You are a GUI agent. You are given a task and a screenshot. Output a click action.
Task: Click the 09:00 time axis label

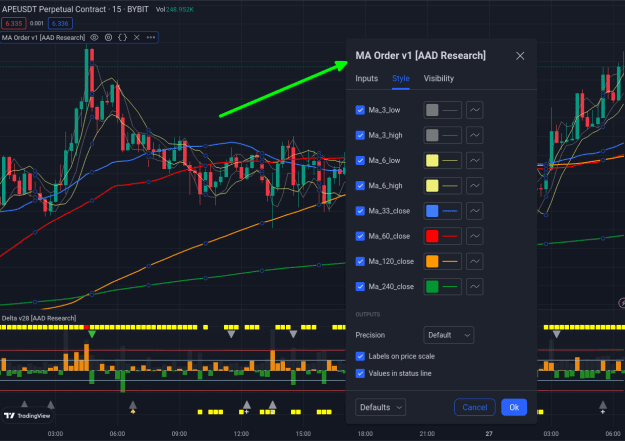tap(179, 434)
